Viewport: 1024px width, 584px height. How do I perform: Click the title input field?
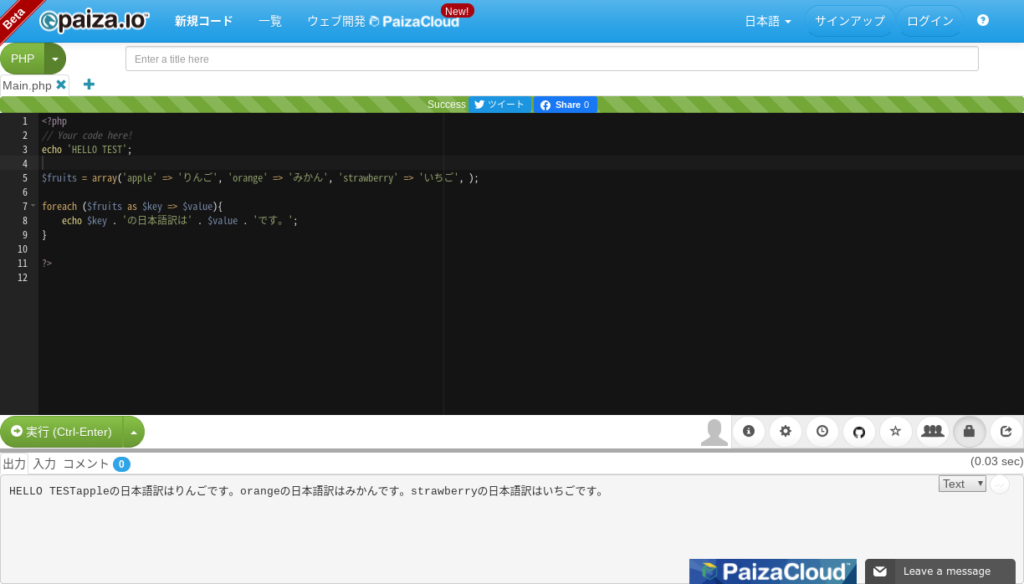point(550,58)
